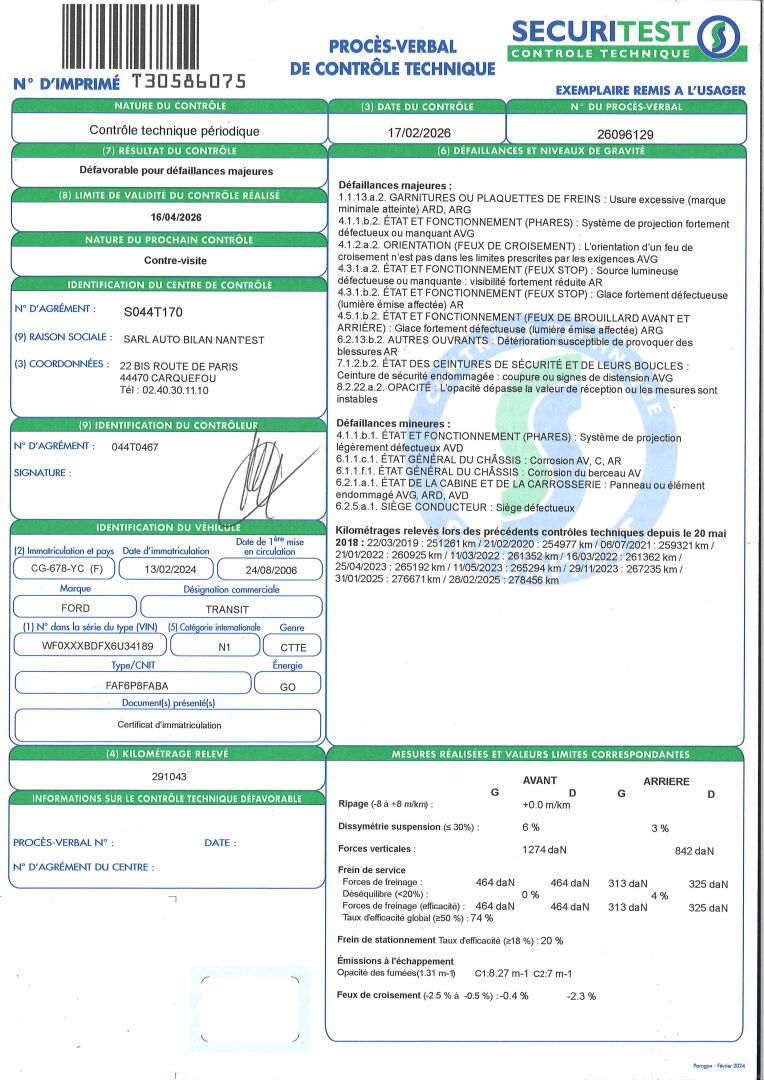Click the Certificat d'immatriculation document field
This screenshot has width=764, height=1080.
point(167,724)
